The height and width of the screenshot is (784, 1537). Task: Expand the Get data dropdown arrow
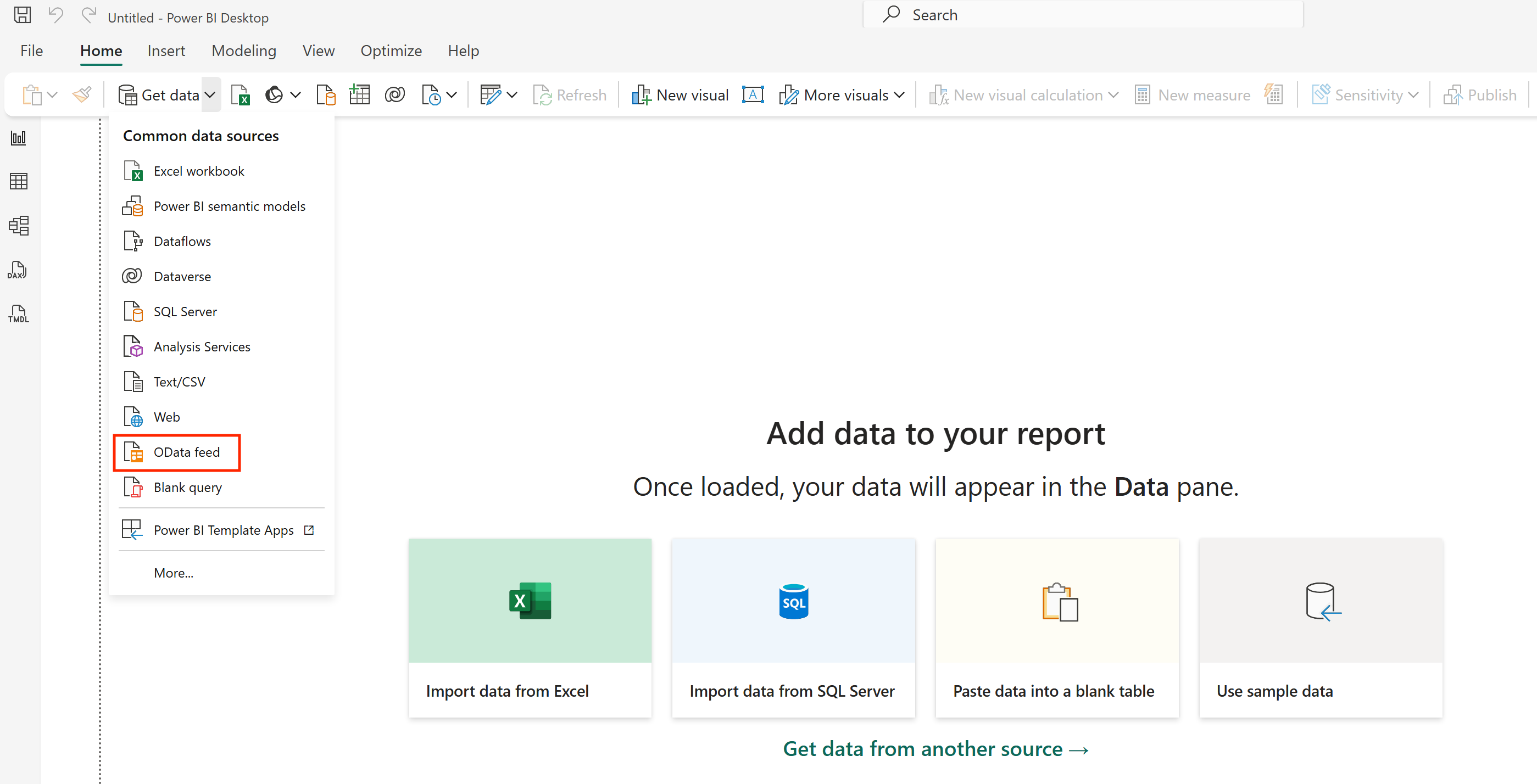pos(210,95)
